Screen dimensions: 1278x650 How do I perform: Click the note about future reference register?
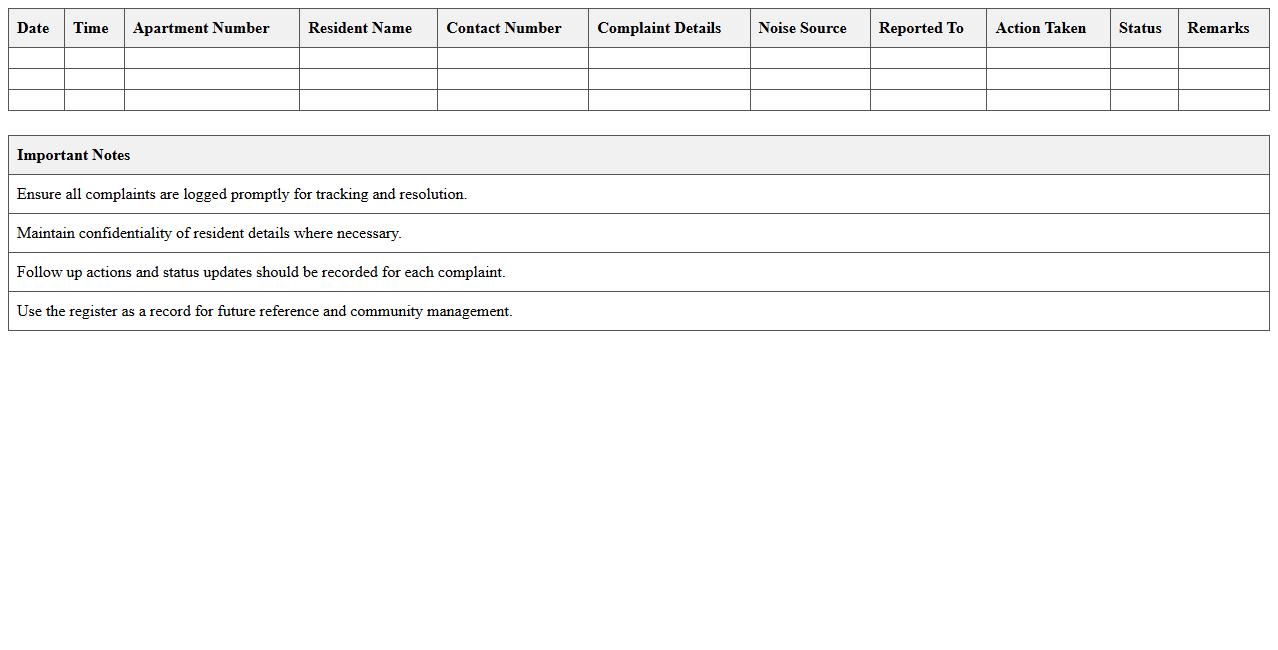pos(264,311)
